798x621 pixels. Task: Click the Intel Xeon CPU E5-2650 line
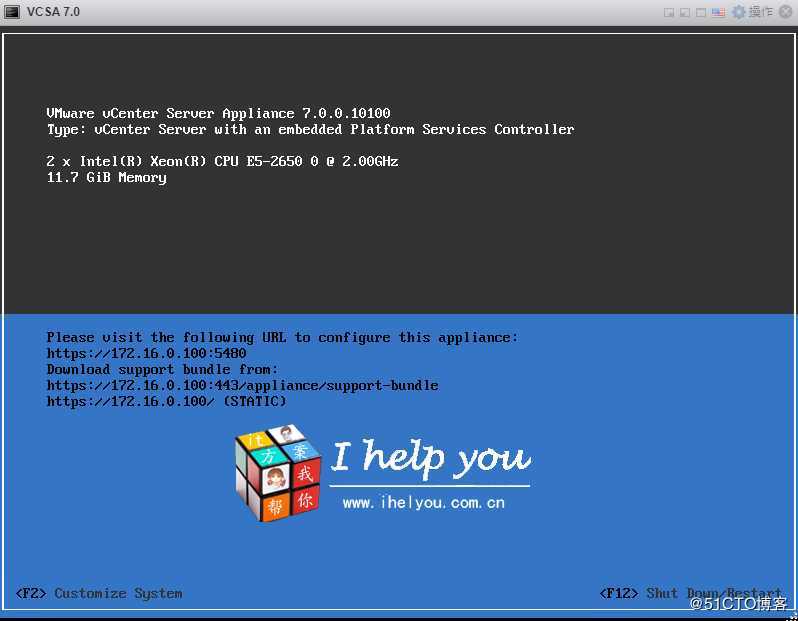pyautogui.click(x=222, y=161)
